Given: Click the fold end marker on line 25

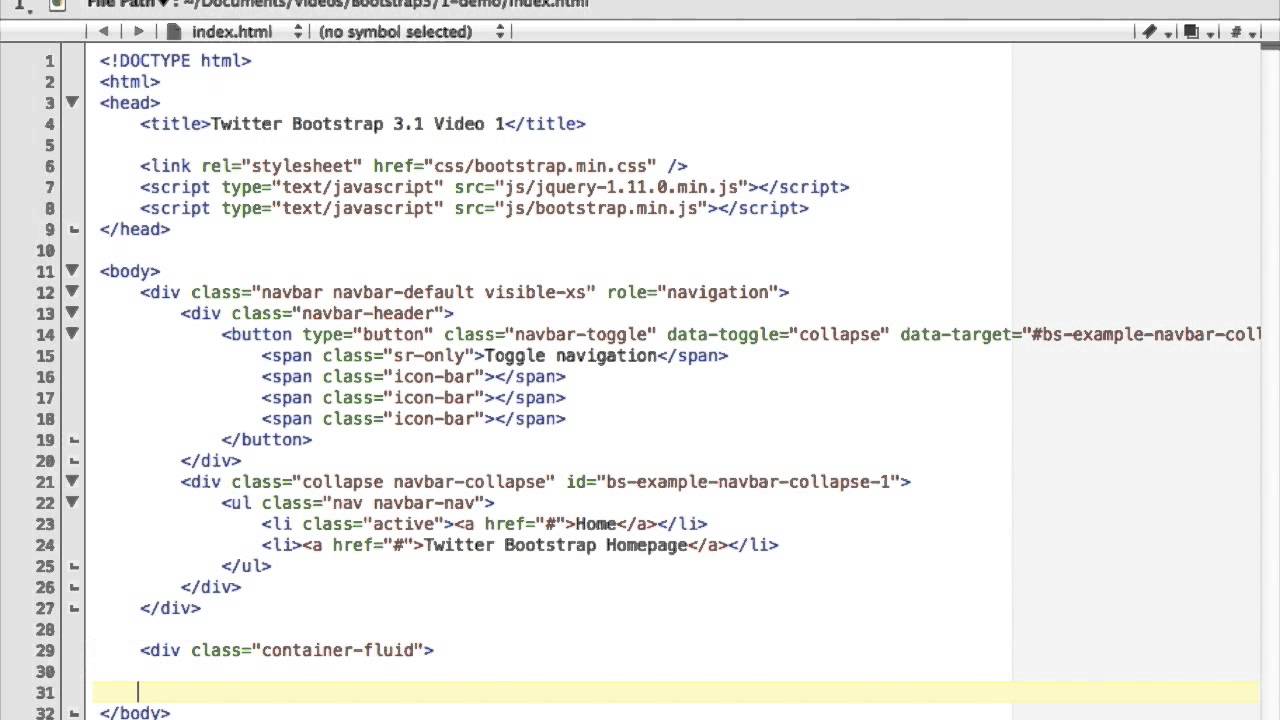Looking at the screenshot, I should click(72, 565).
